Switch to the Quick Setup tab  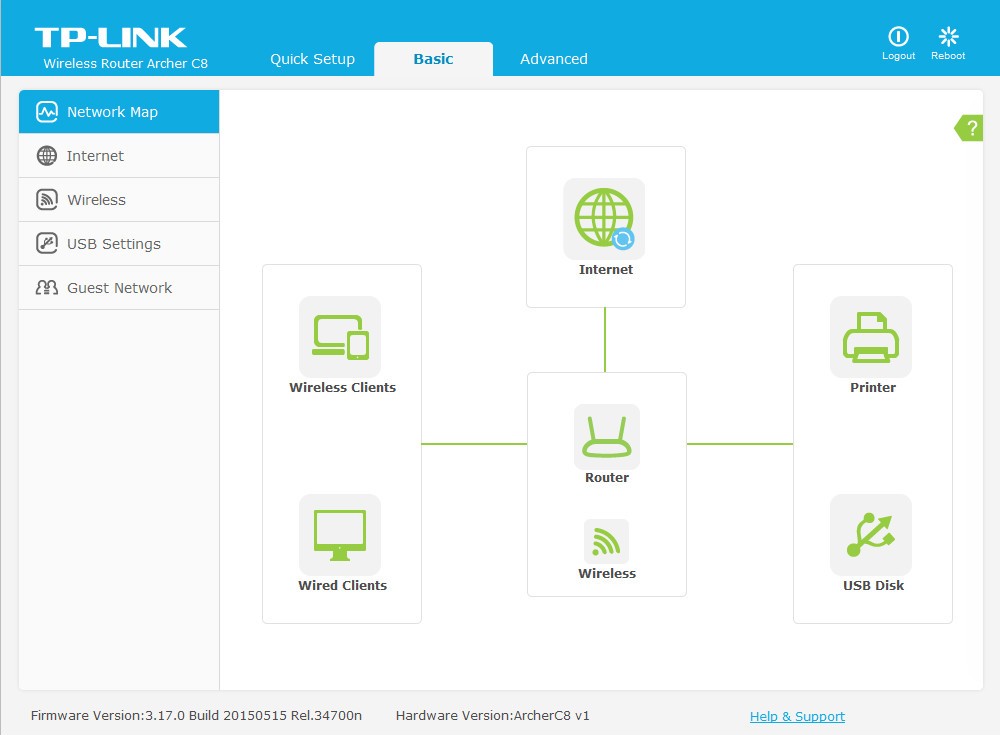coord(312,59)
